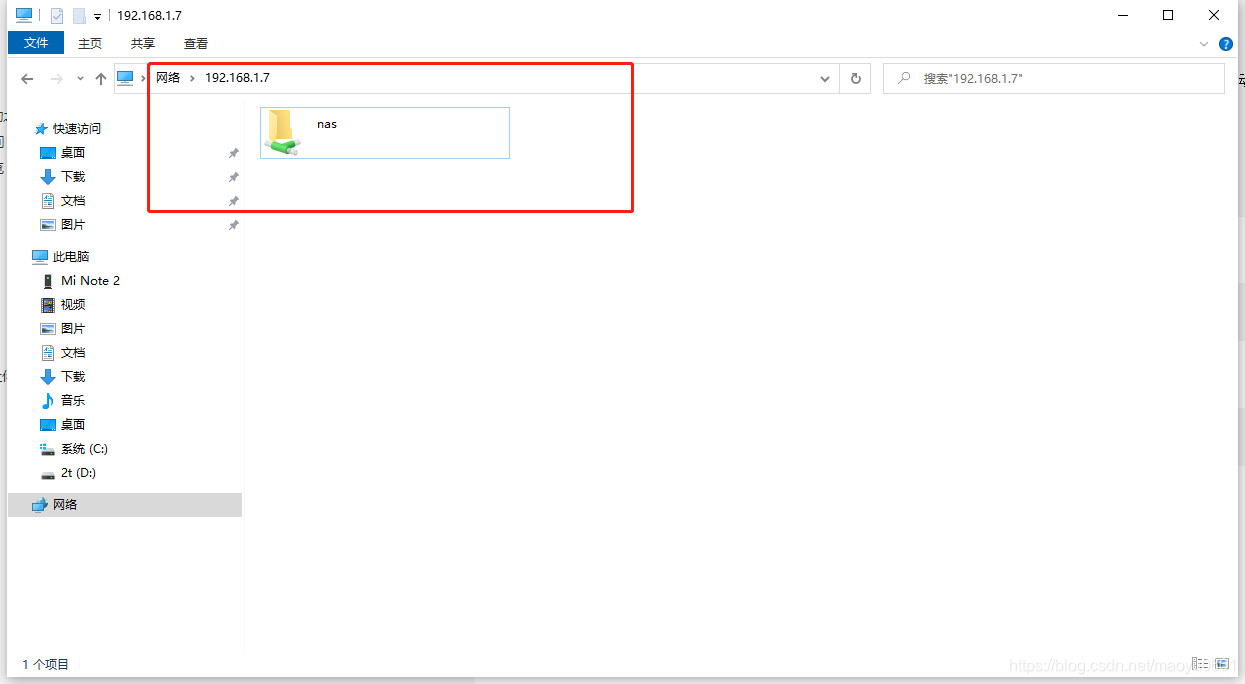The height and width of the screenshot is (684, 1245).
Task: Go back with the Back arrow
Action: [27, 78]
